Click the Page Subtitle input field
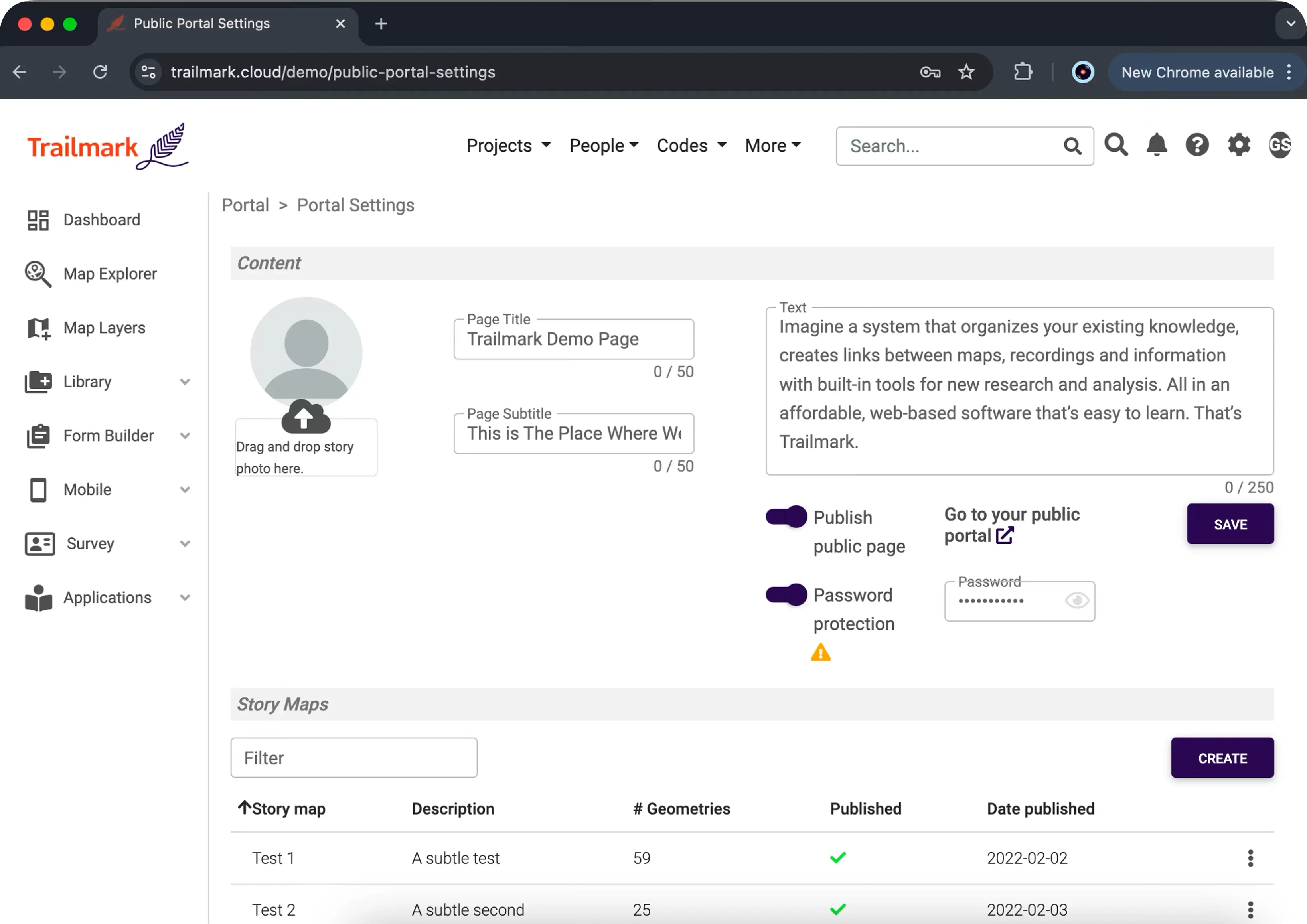This screenshot has width=1307, height=924. point(574,434)
